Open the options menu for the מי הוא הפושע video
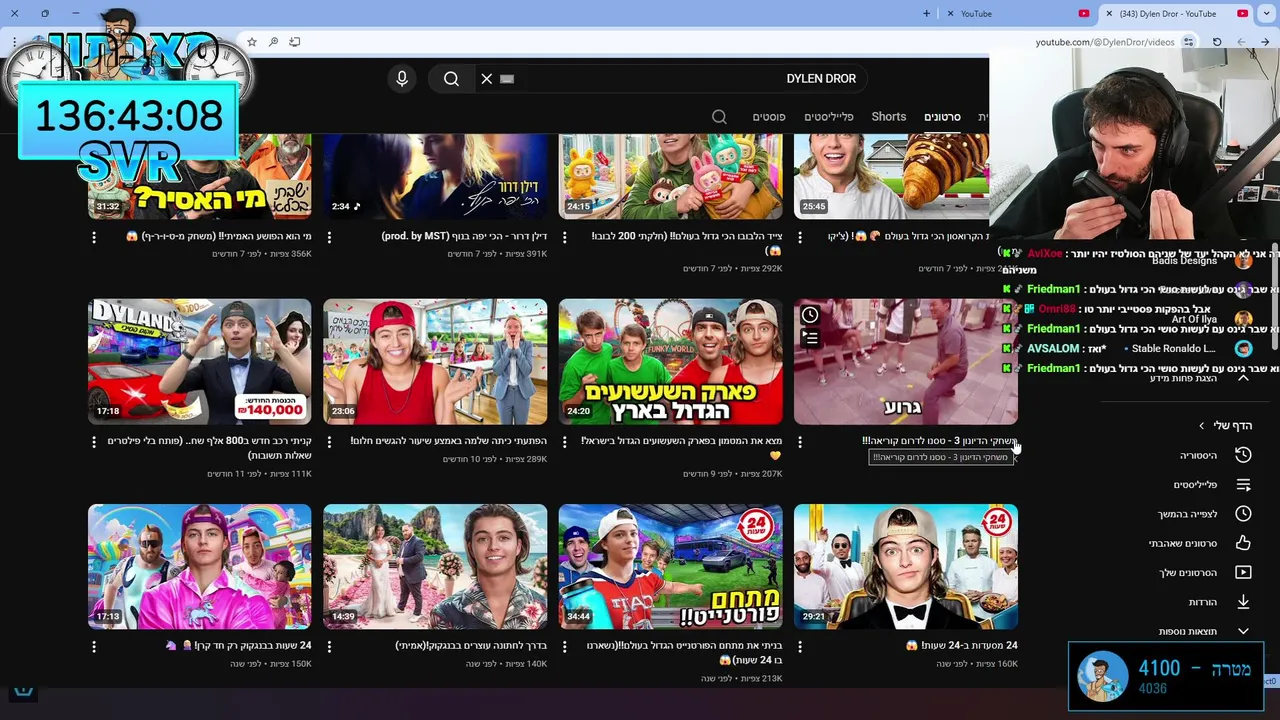This screenshot has width=1280, height=720. tap(94, 237)
